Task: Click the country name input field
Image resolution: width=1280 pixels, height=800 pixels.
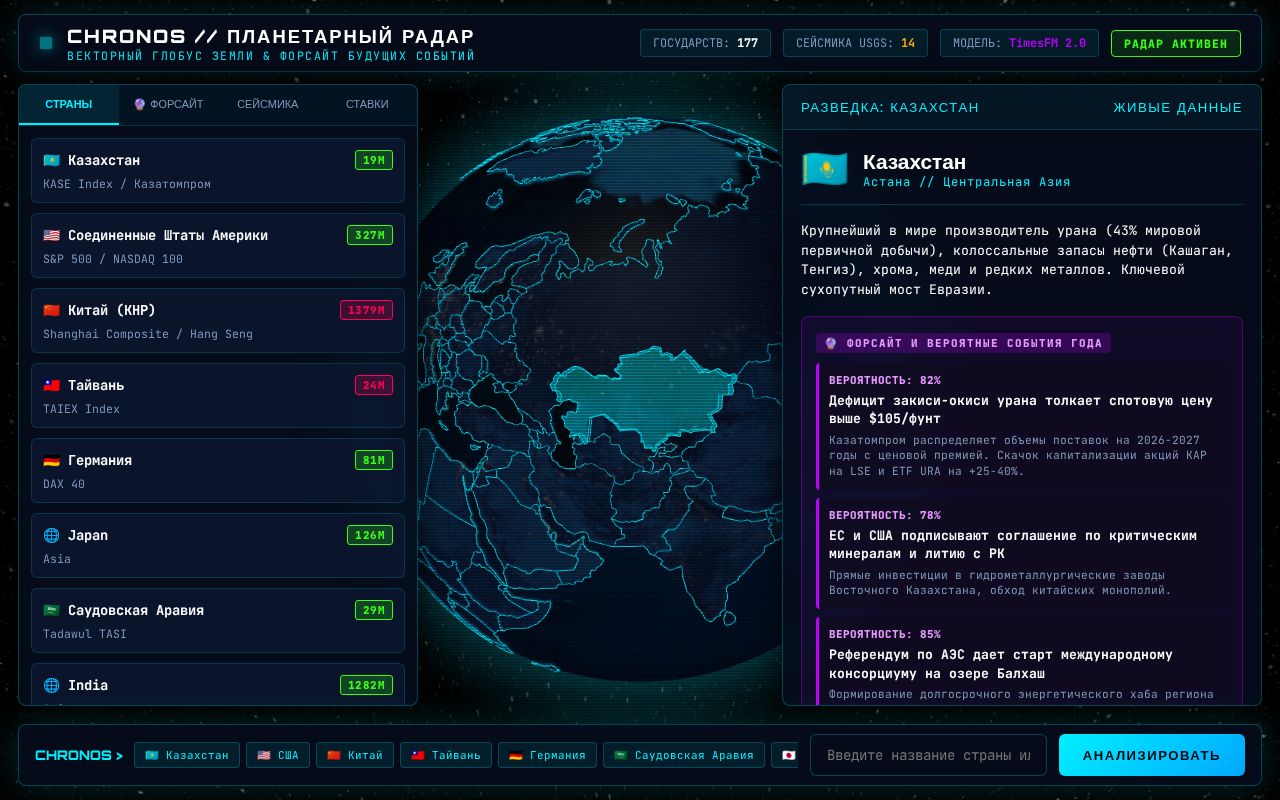Action: tap(928, 755)
